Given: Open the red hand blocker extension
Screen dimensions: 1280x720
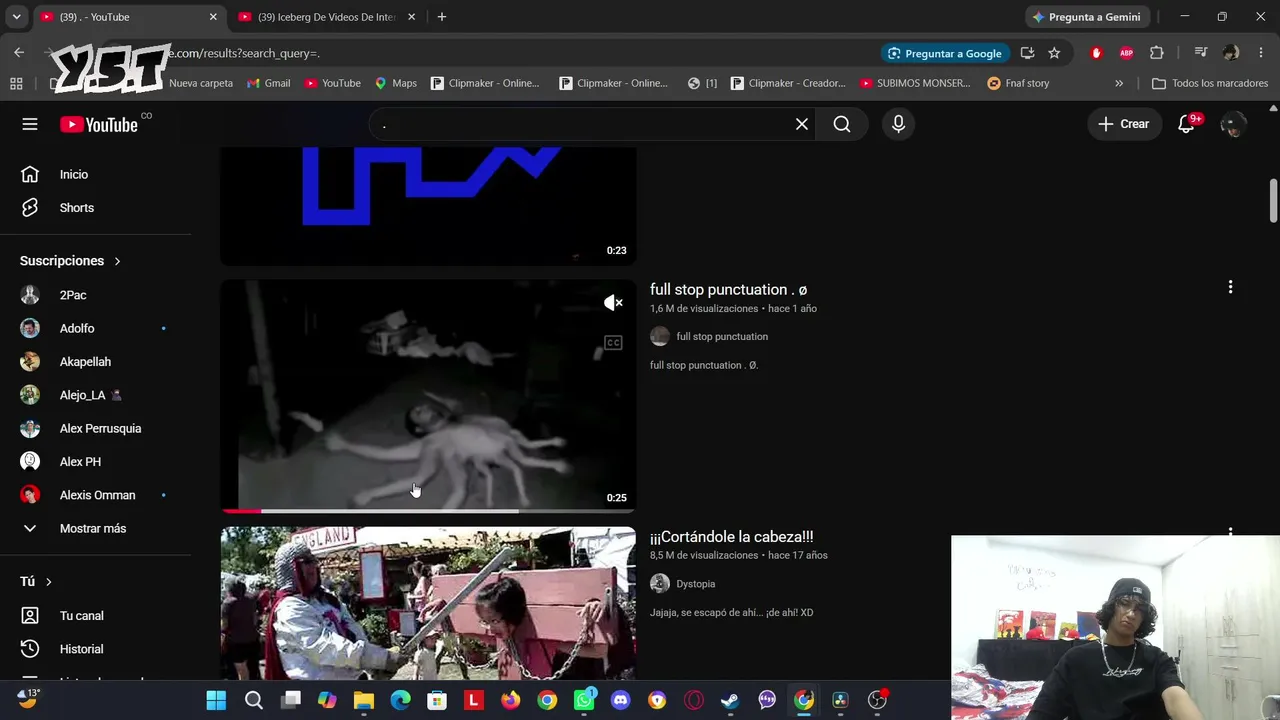Looking at the screenshot, I should [1097, 53].
